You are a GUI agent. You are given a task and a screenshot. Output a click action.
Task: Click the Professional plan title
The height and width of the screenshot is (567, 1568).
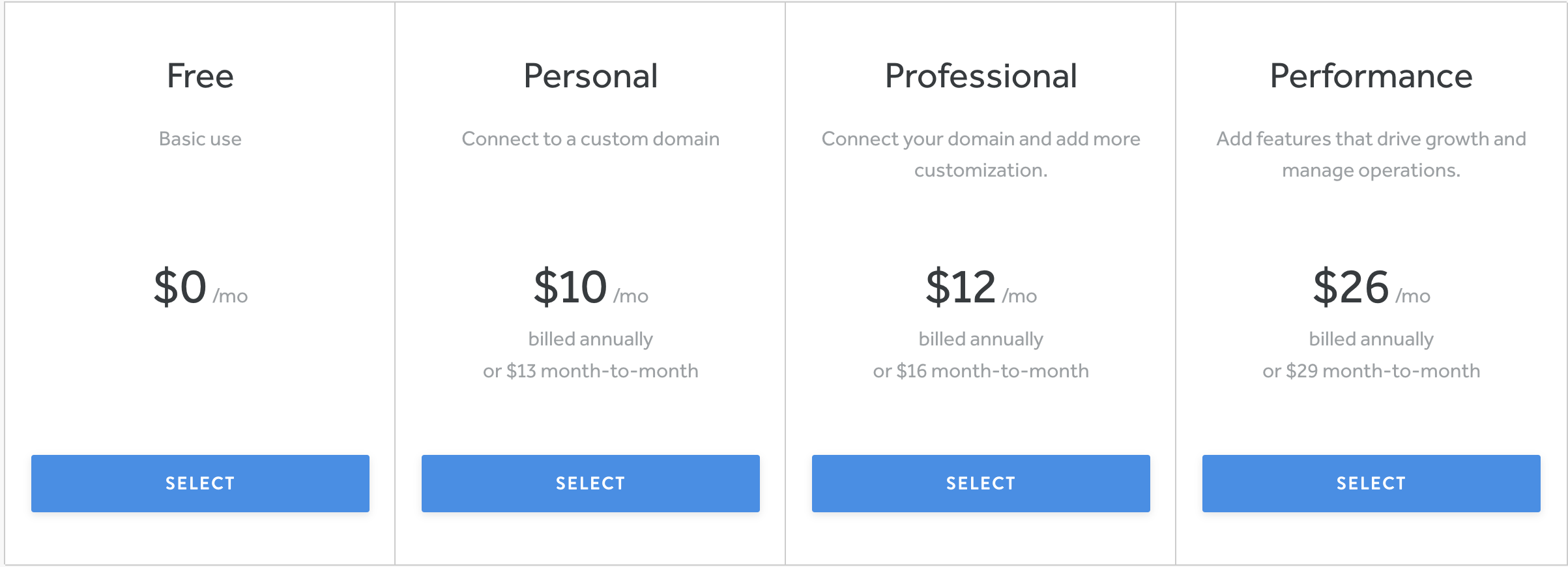[x=981, y=76]
